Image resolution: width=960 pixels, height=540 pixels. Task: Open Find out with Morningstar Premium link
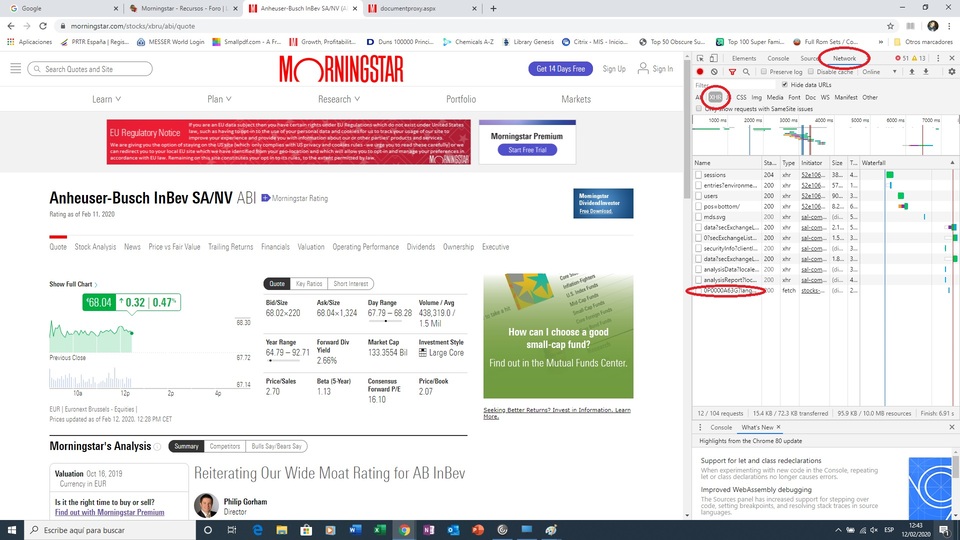coord(110,512)
